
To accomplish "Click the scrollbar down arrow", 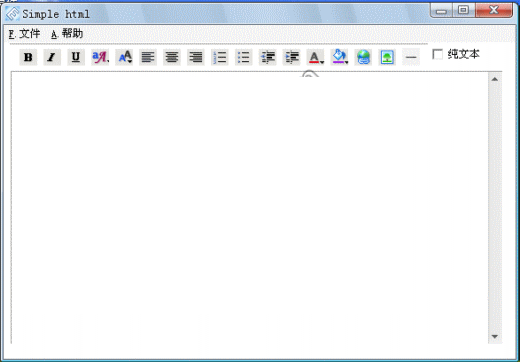I will tap(495, 337).
